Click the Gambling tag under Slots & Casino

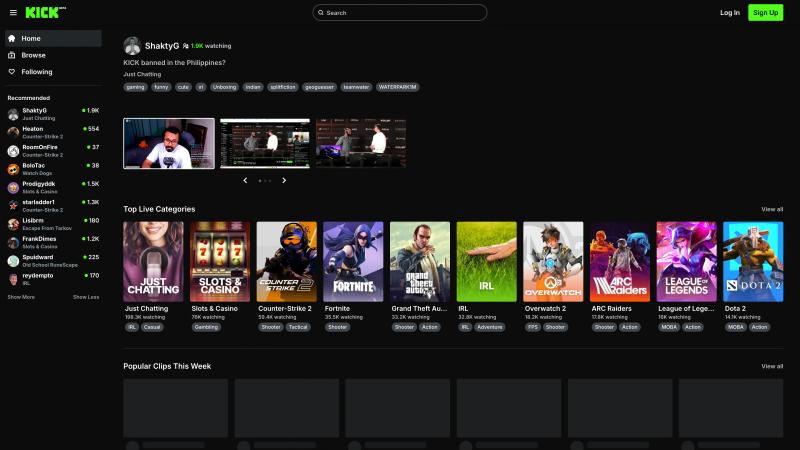click(x=206, y=327)
